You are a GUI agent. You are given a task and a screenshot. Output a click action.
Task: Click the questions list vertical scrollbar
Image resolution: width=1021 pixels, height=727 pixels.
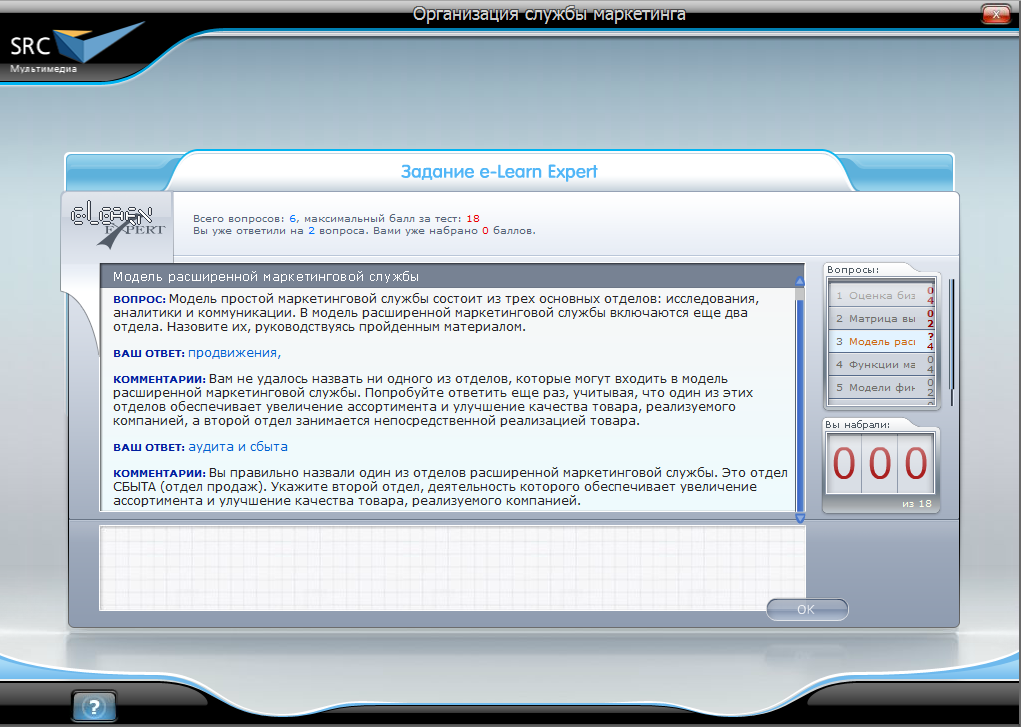(x=951, y=343)
